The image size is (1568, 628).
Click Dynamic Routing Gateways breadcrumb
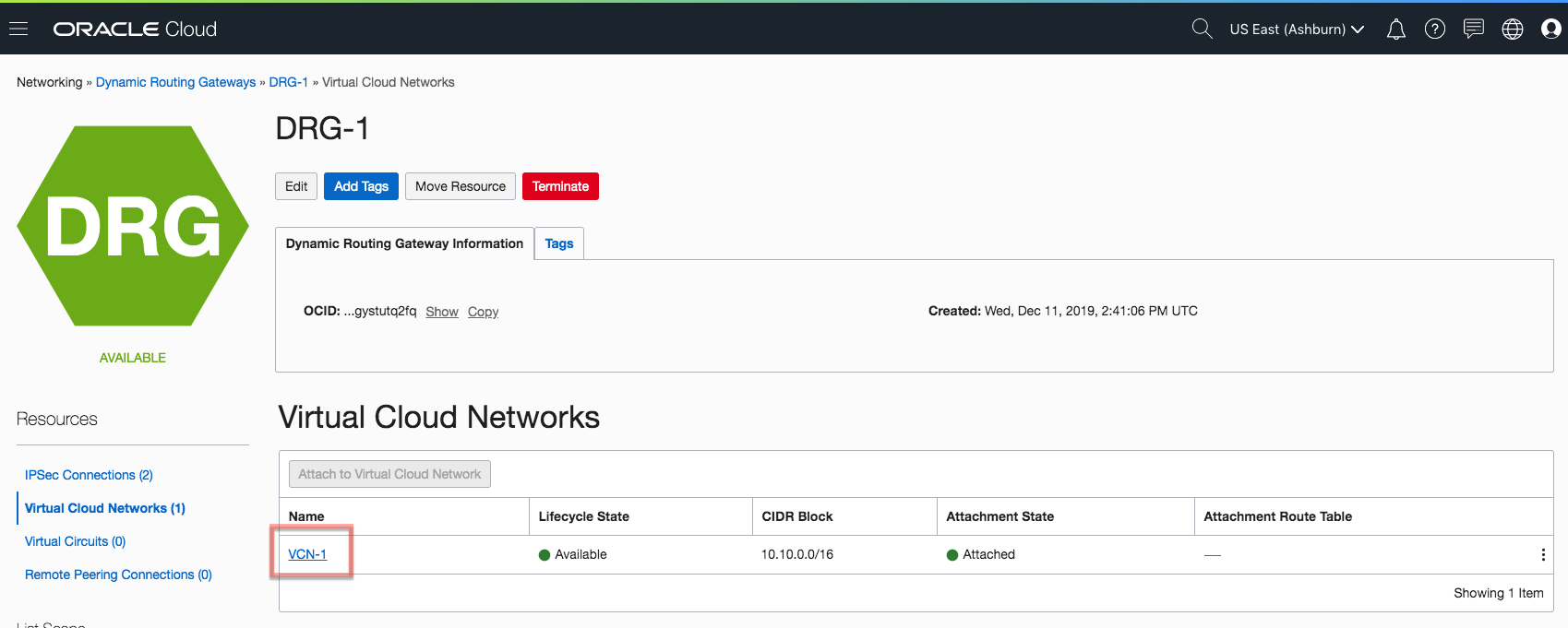tap(175, 82)
